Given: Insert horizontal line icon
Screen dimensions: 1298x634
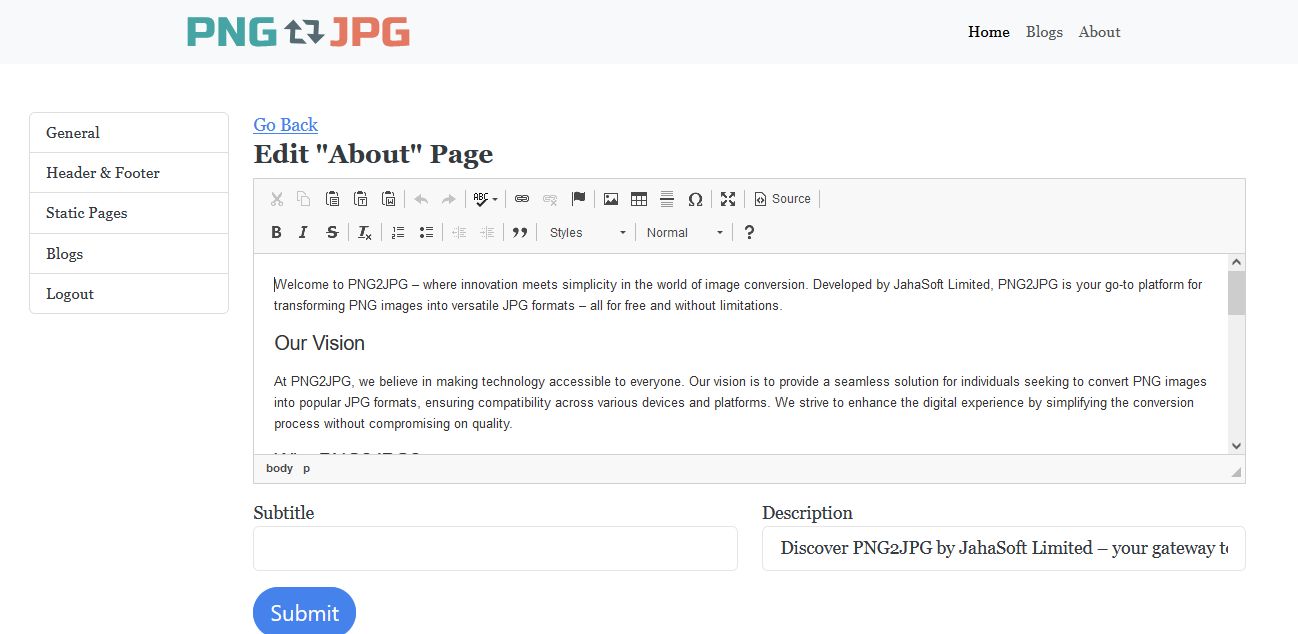Looking at the screenshot, I should pyautogui.click(x=667, y=199).
